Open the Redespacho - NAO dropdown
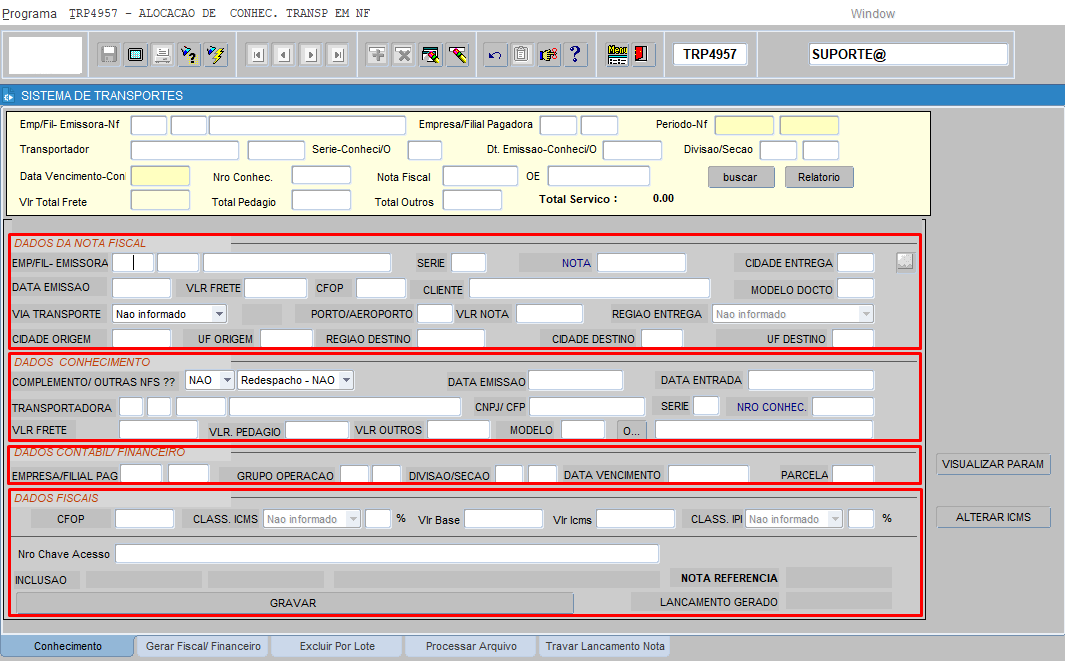This screenshot has height=661, width=1065. point(346,380)
